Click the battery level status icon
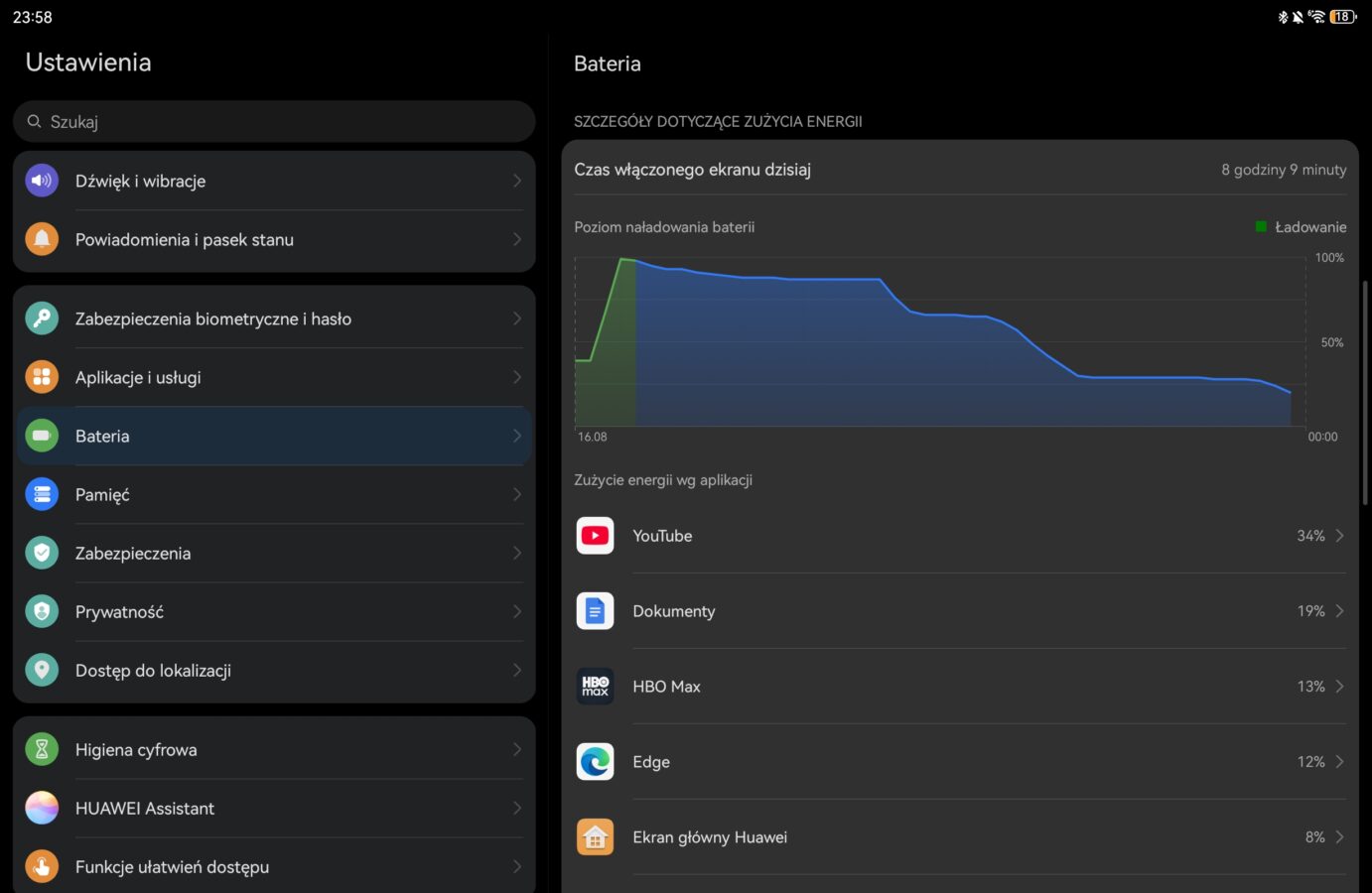 click(1343, 17)
